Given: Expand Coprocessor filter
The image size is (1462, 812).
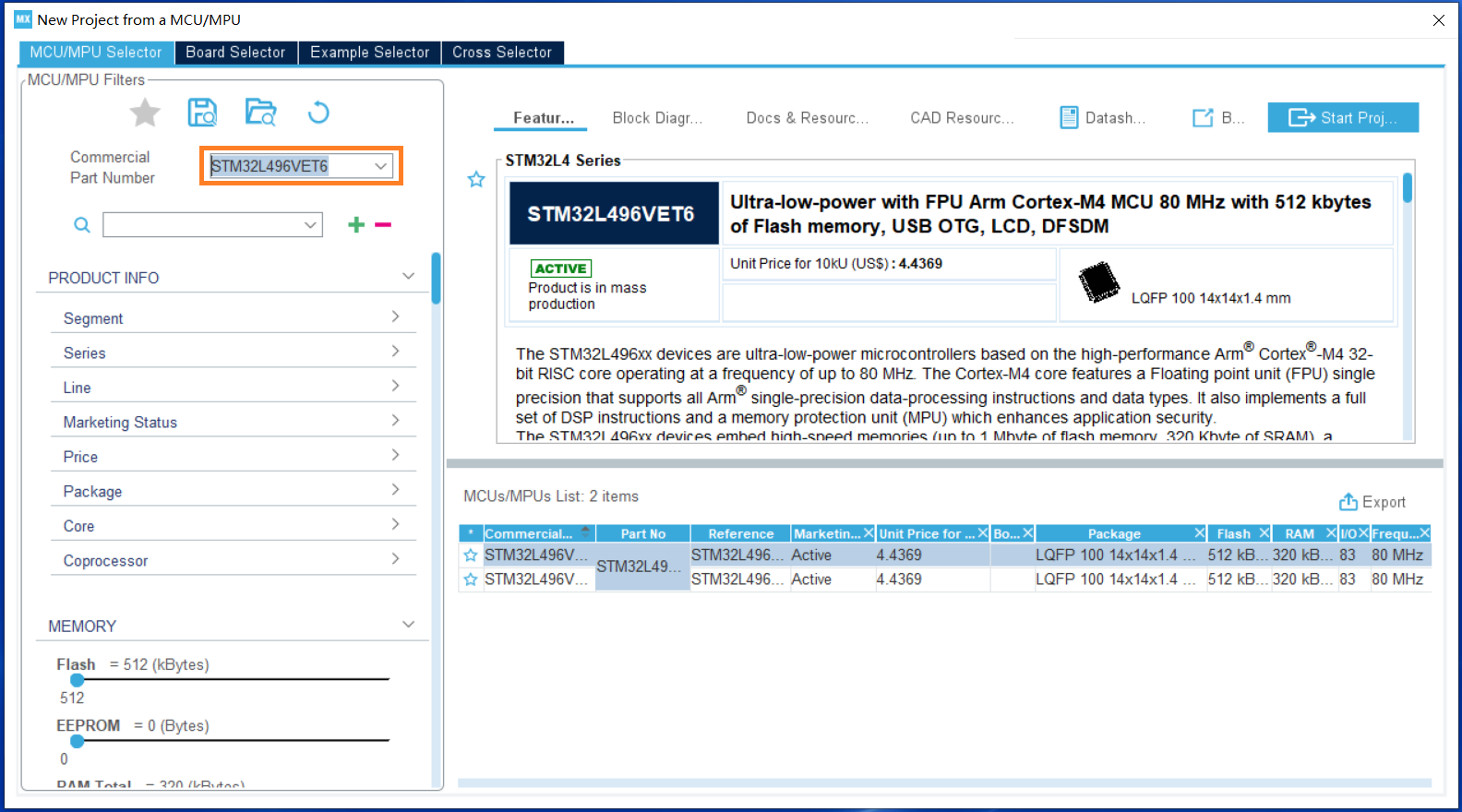Looking at the screenshot, I should tap(395, 559).
